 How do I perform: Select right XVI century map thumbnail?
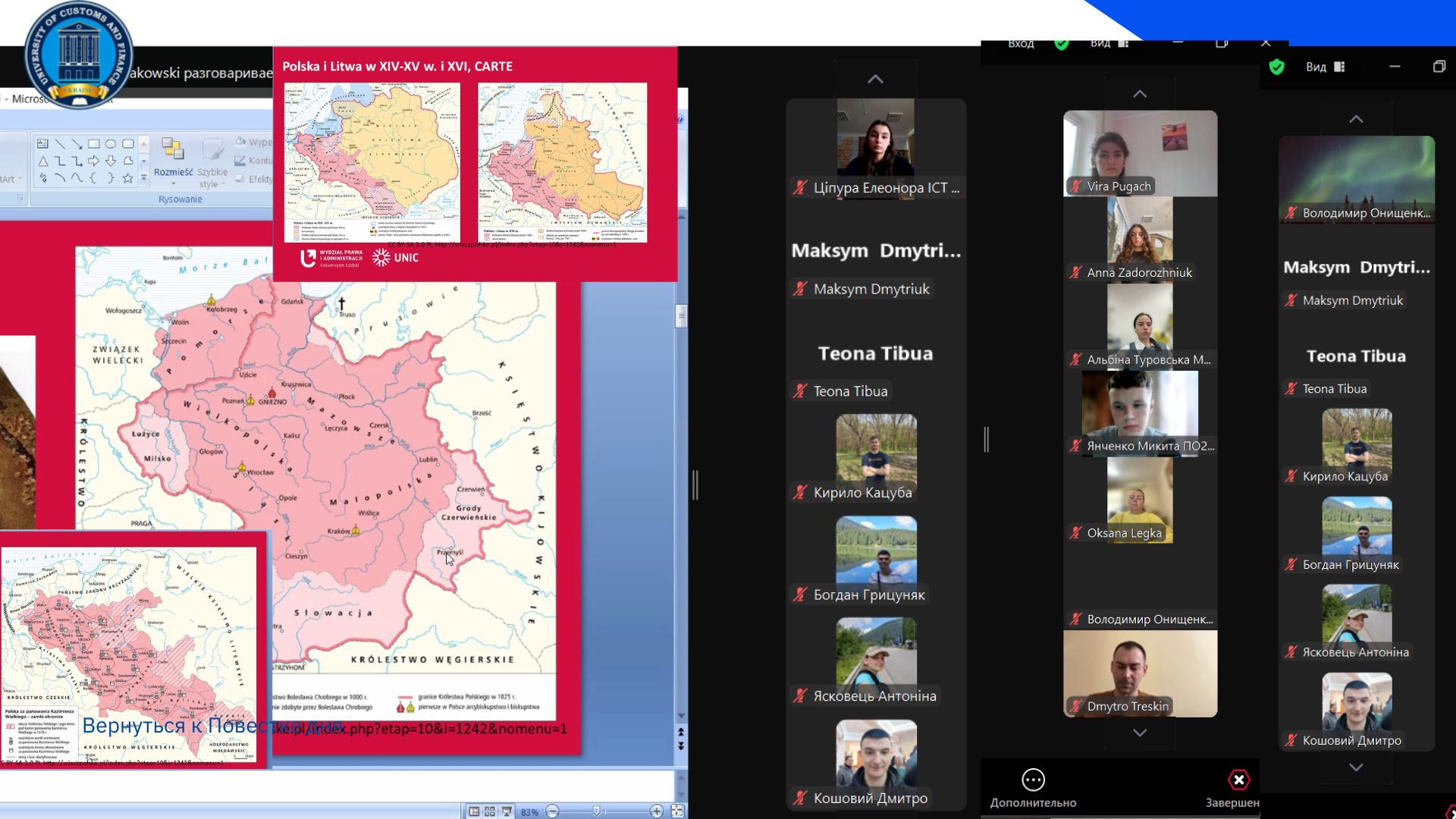(562, 162)
